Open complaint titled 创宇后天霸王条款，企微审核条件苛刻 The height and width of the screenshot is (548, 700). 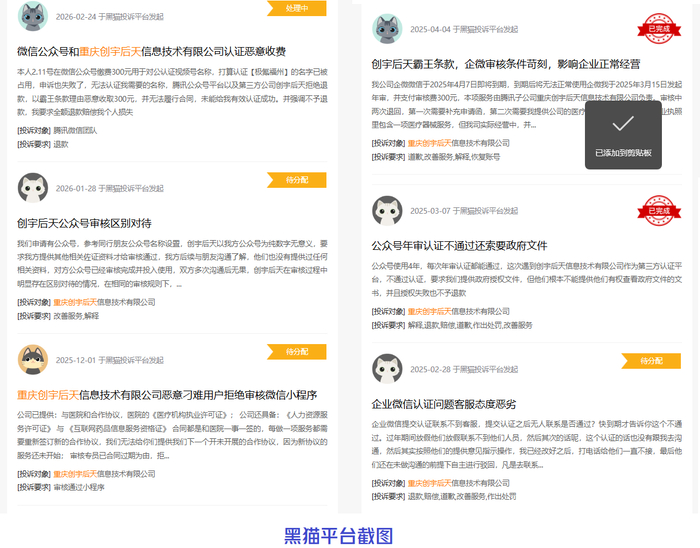point(506,64)
